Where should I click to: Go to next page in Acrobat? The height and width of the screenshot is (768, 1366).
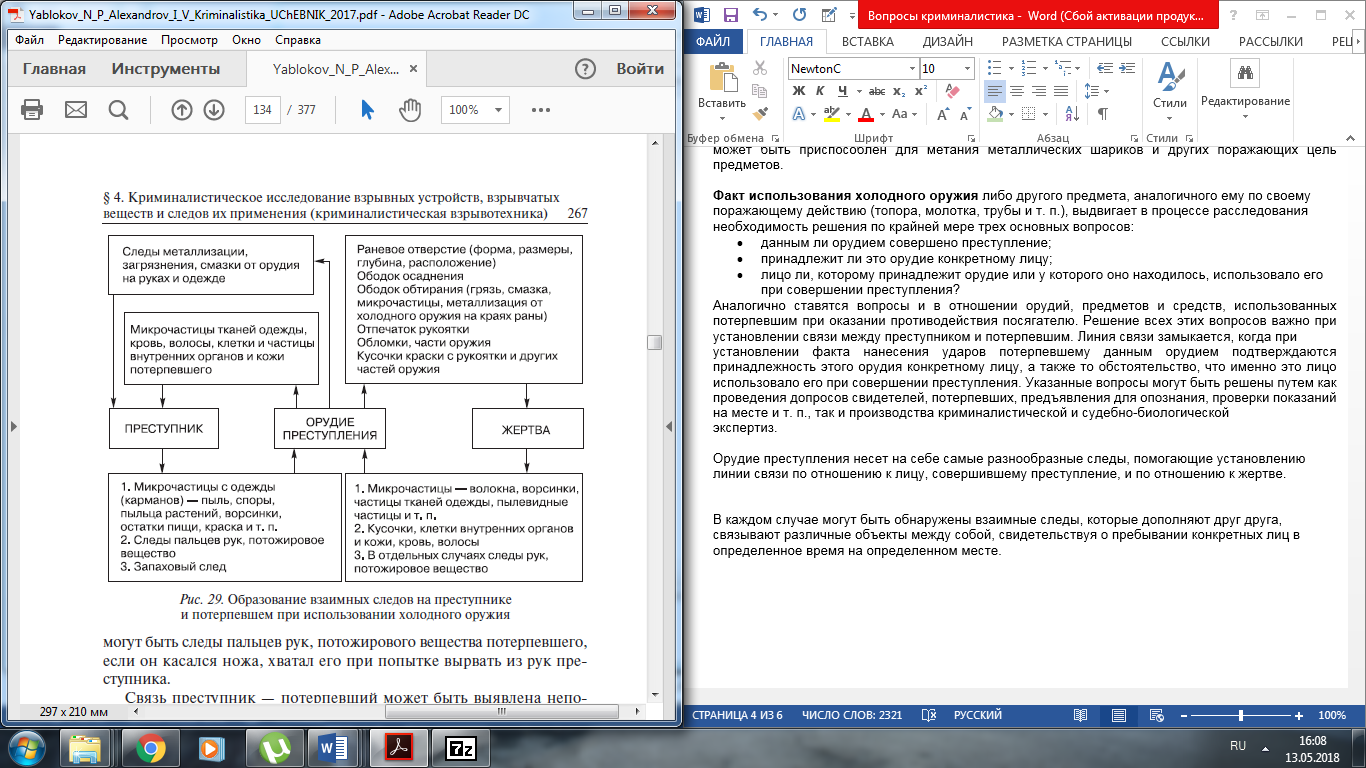click(213, 110)
